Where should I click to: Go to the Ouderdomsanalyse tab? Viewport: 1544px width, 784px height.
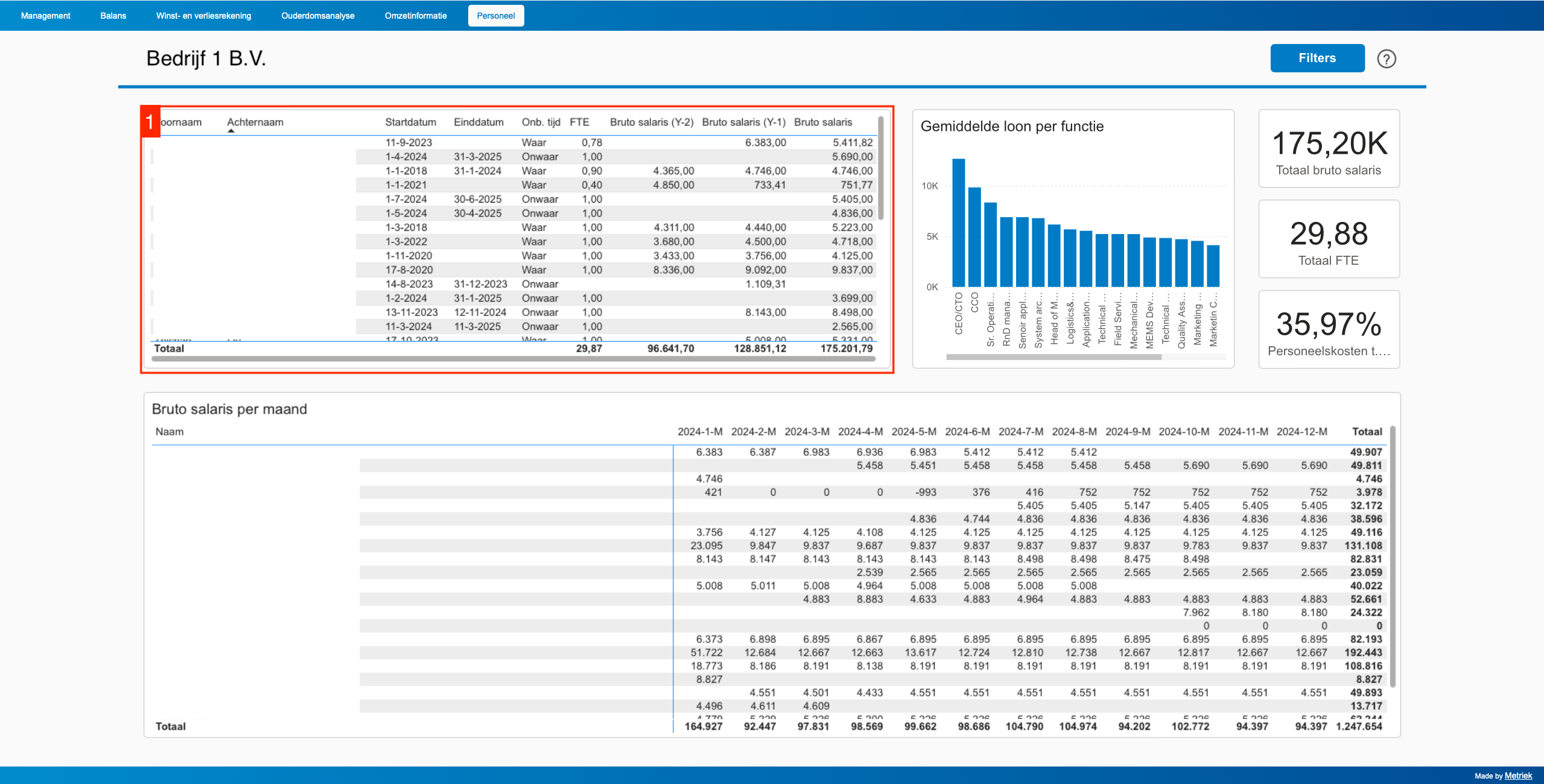point(317,16)
